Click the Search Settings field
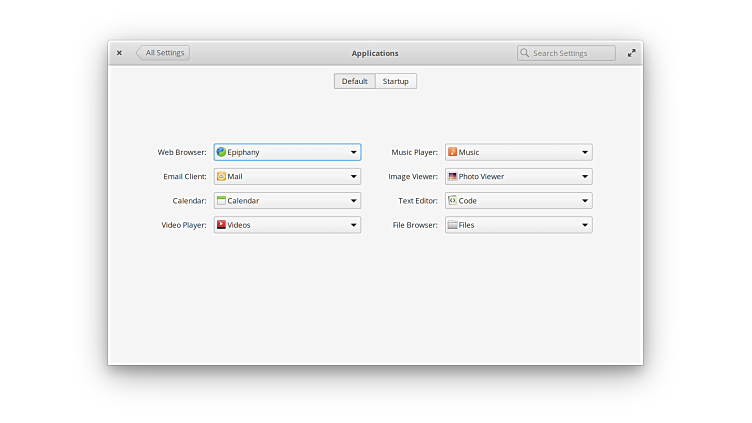The height and width of the screenshot is (423, 752). (x=572, y=53)
